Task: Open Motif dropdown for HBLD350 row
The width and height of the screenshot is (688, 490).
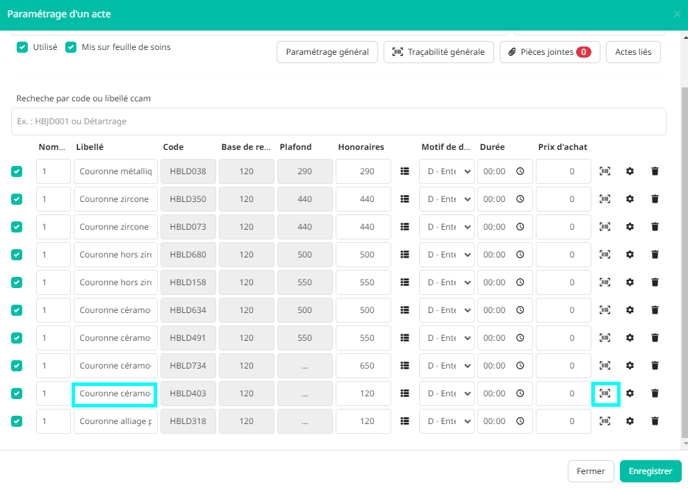Action: click(x=447, y=199)
